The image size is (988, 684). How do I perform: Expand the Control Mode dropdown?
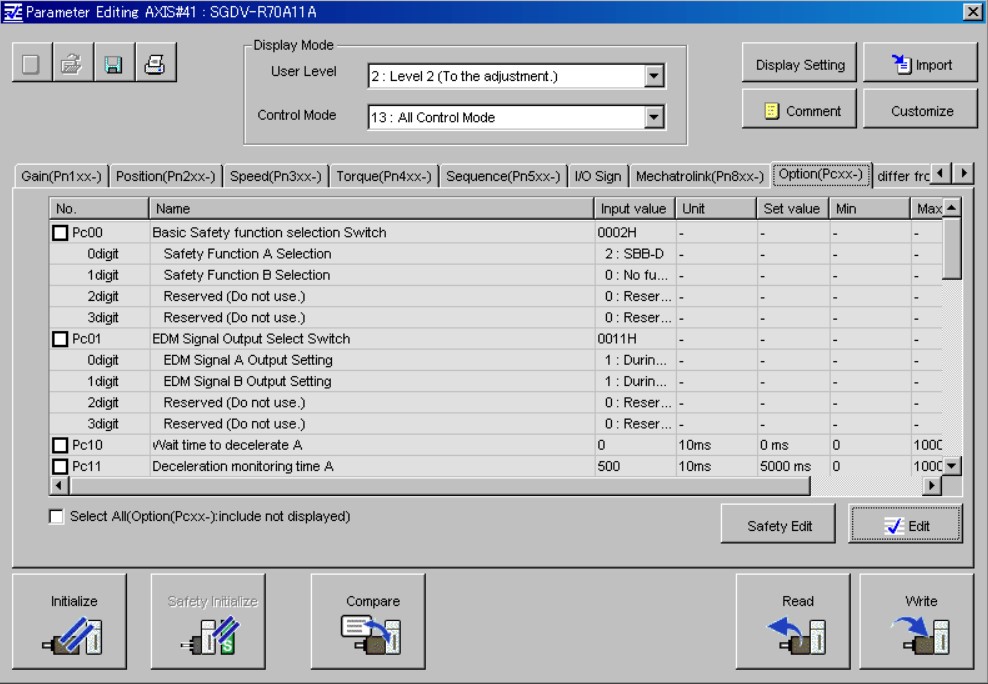click(654, 117)
